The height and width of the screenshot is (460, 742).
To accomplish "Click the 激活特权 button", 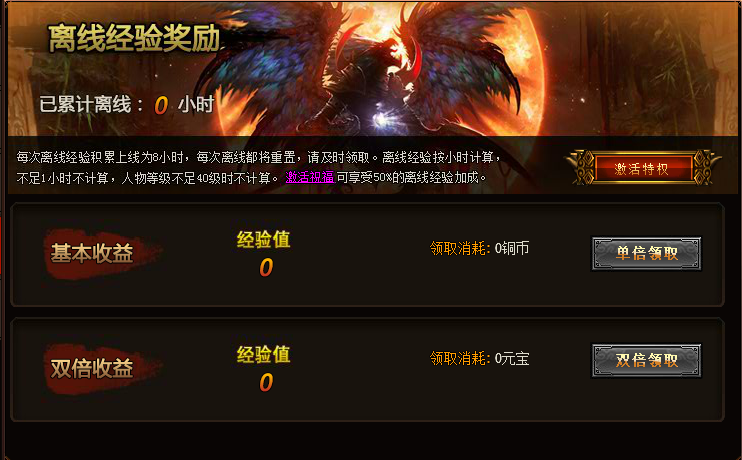I will point(643,168).
